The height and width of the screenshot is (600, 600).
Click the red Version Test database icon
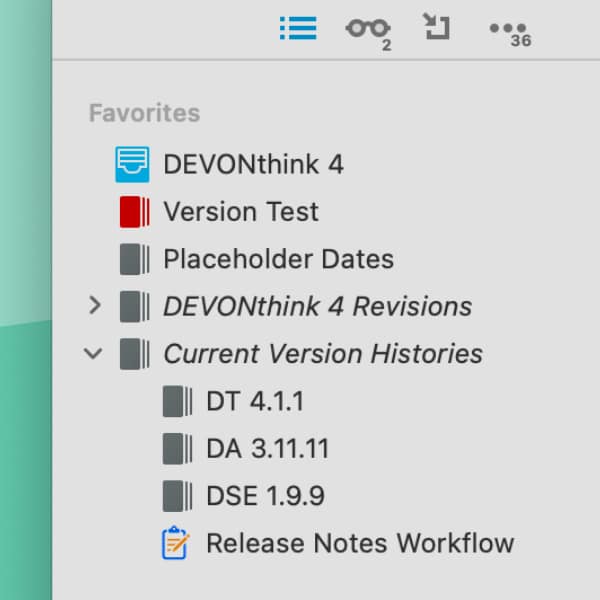point(134,211)
